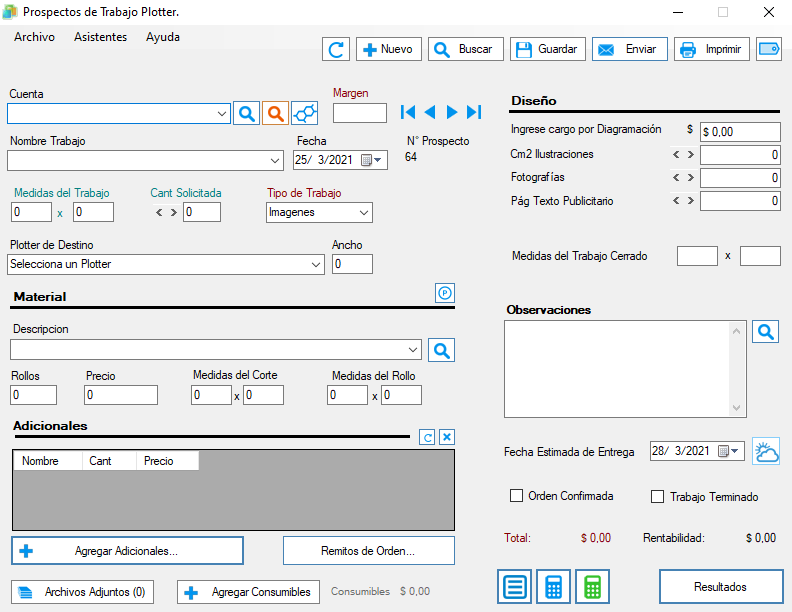The image size is (792, 612).
Task: Open the calendar for Fecha Estimada de Entrega
Action: [729, 451]
